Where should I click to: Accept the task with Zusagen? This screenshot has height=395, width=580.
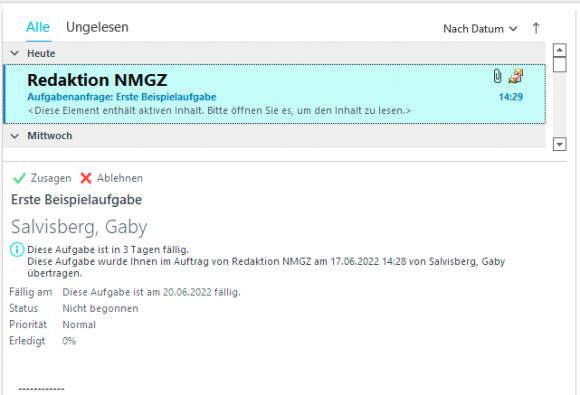tap(42, 178)
